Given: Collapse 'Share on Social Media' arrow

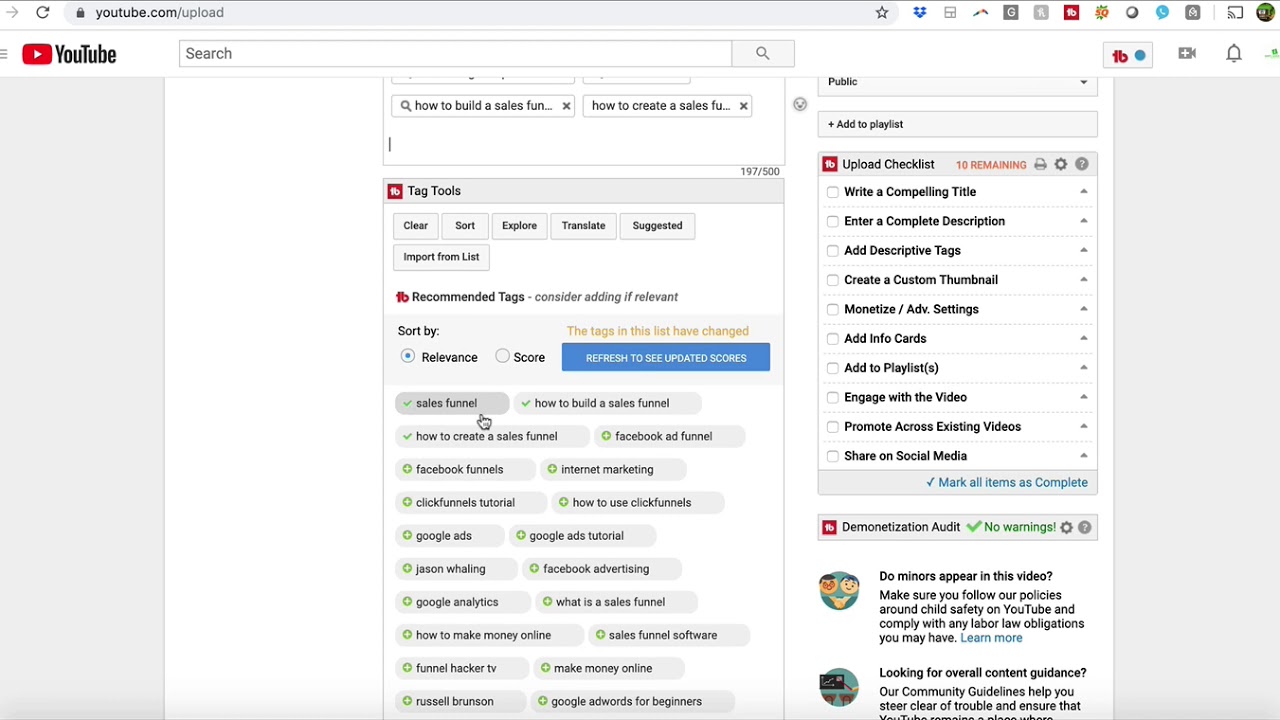Looking at the screenshot, I should (x=1083, y=456).
